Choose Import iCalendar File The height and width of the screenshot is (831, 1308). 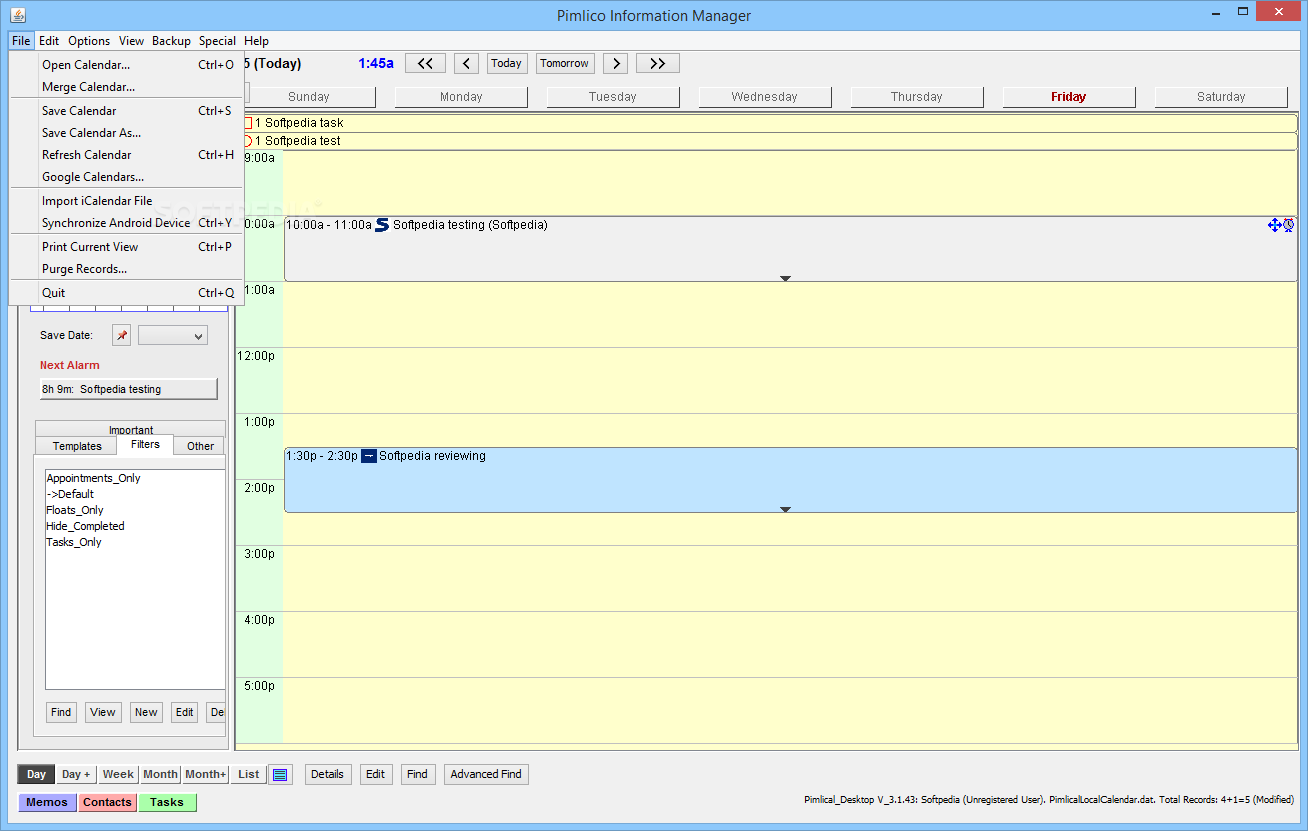[x=126, y=201]
